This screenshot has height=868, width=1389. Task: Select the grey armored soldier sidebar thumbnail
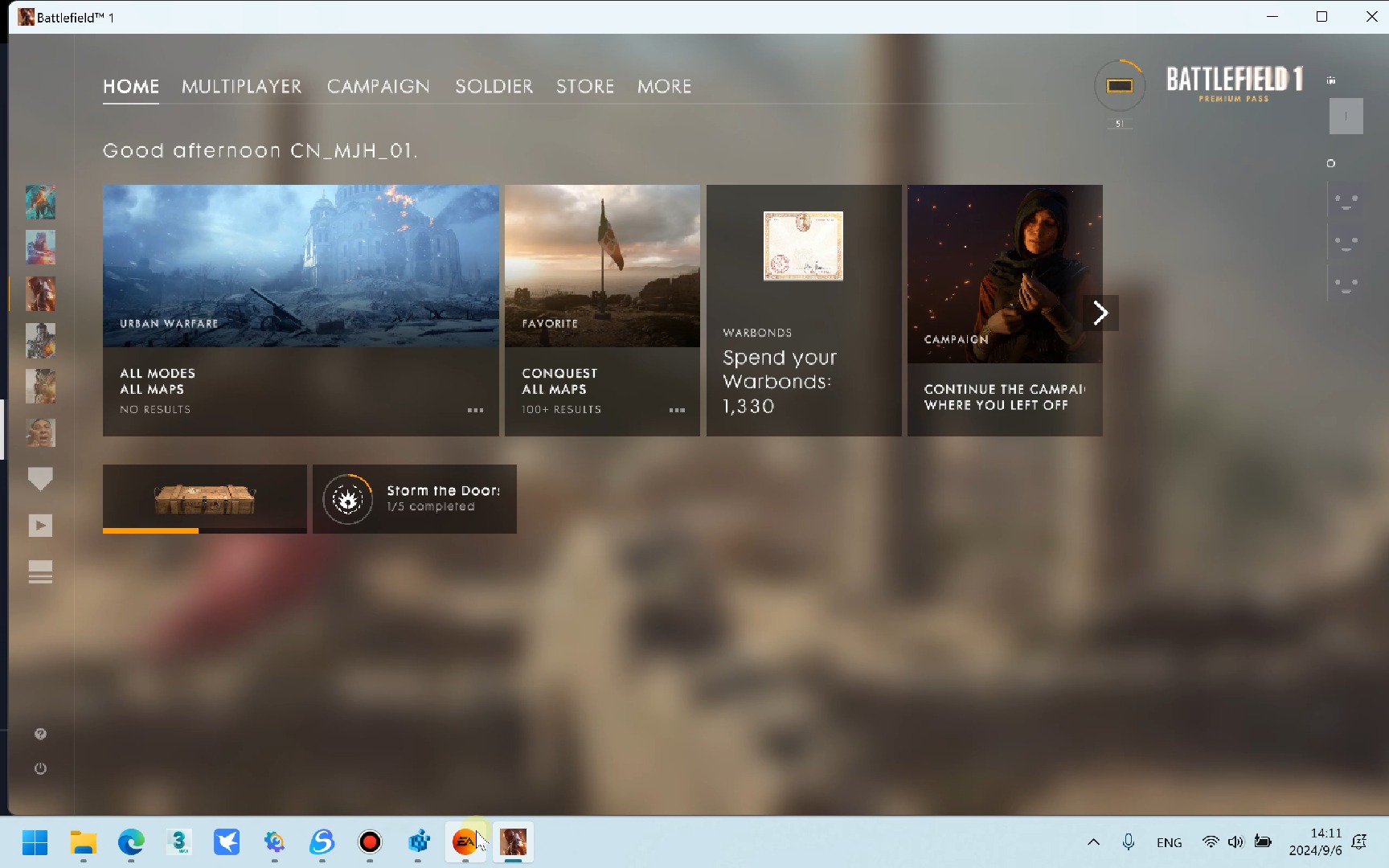pos(40,341)
